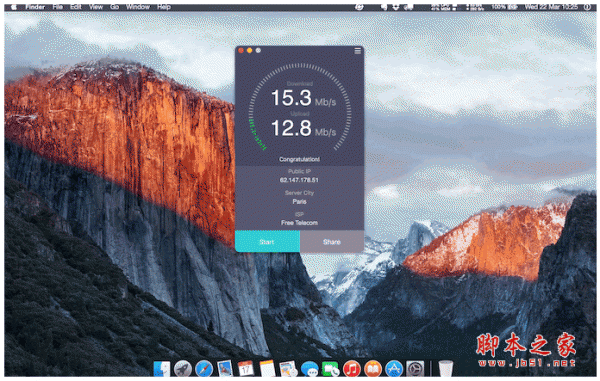The image size is (600, 381).
Task: Close the speed test window
Action: [x=241, y=50]
